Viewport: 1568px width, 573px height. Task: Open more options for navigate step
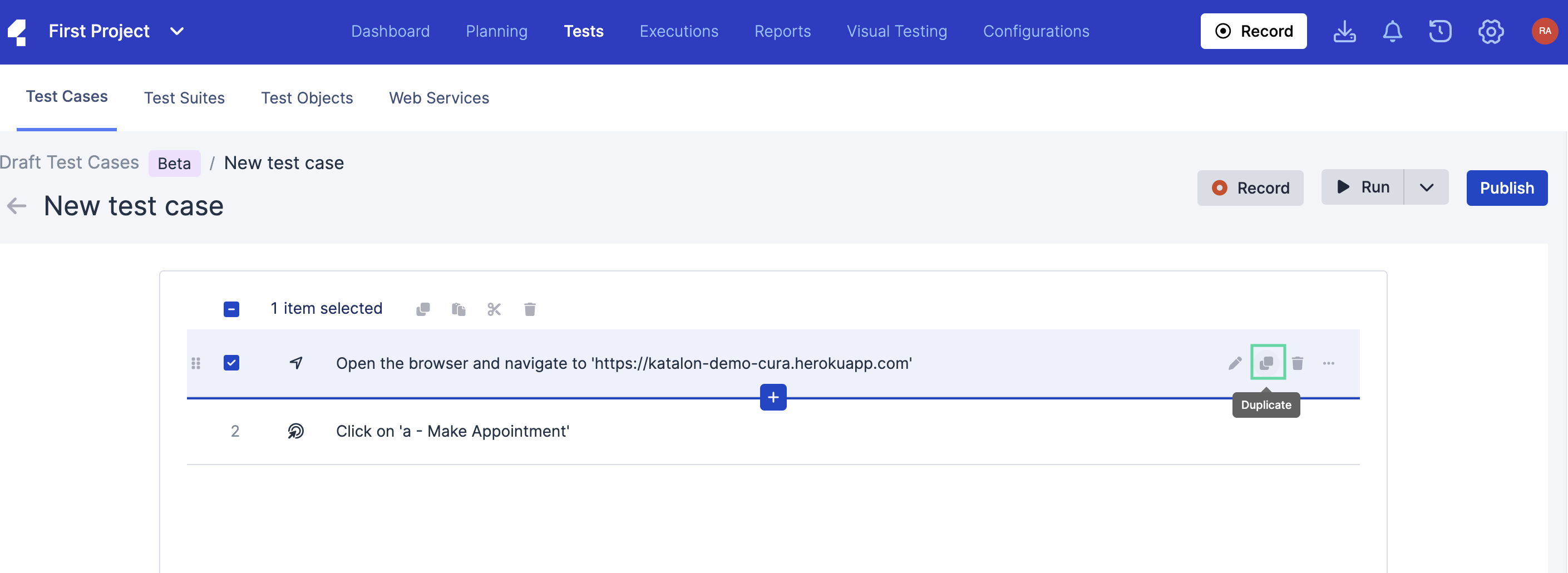tap(1328, 363)
